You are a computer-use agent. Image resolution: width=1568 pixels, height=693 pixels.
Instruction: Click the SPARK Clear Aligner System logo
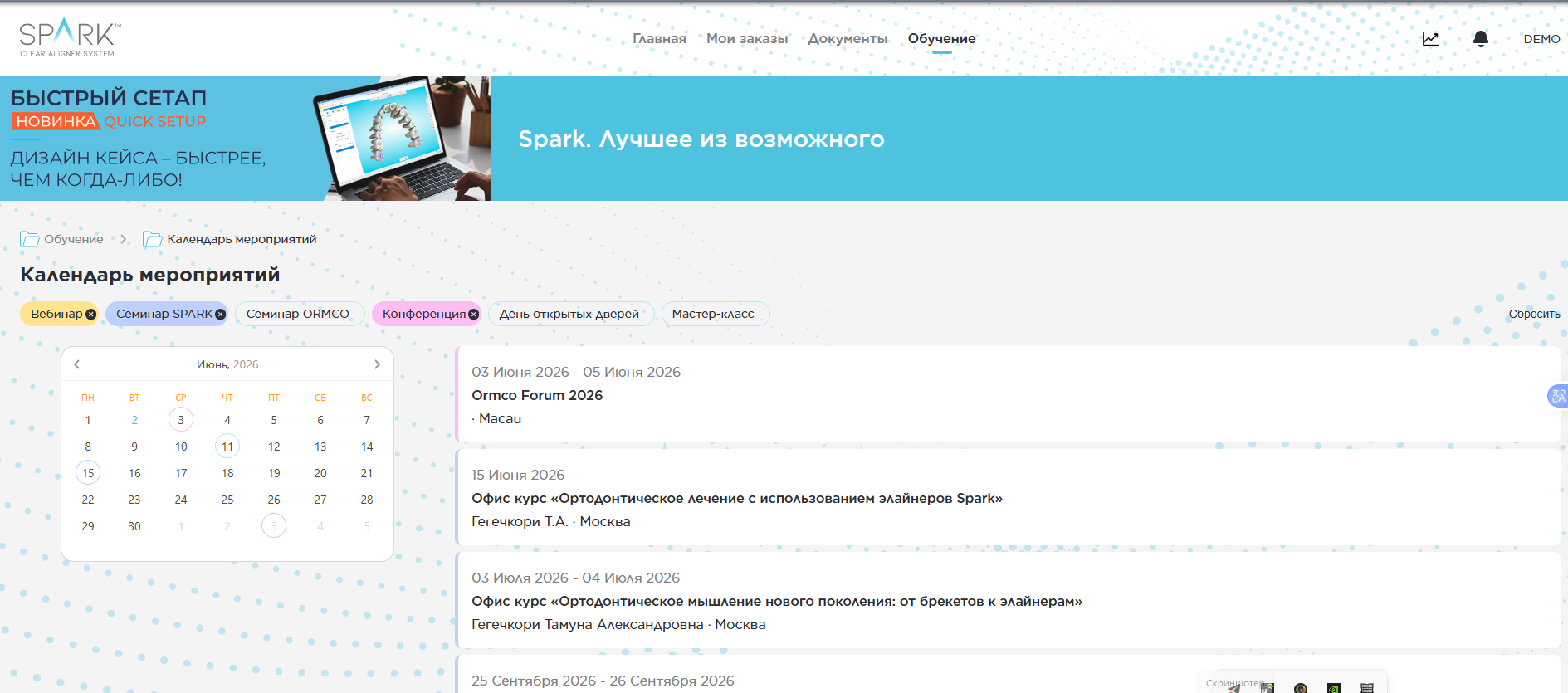70,37
